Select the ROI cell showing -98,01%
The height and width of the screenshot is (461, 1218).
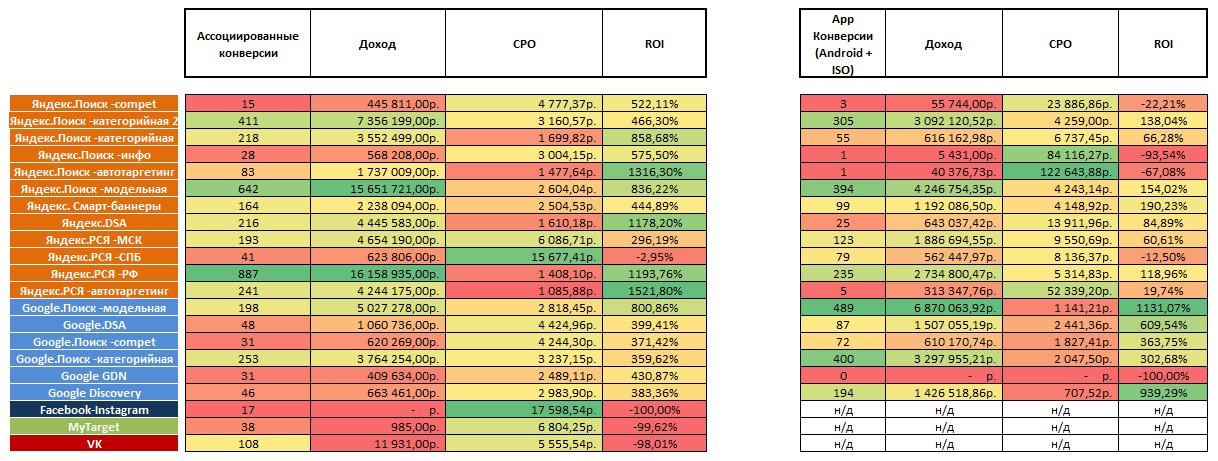pyautogui.click(x=654, y=443)
